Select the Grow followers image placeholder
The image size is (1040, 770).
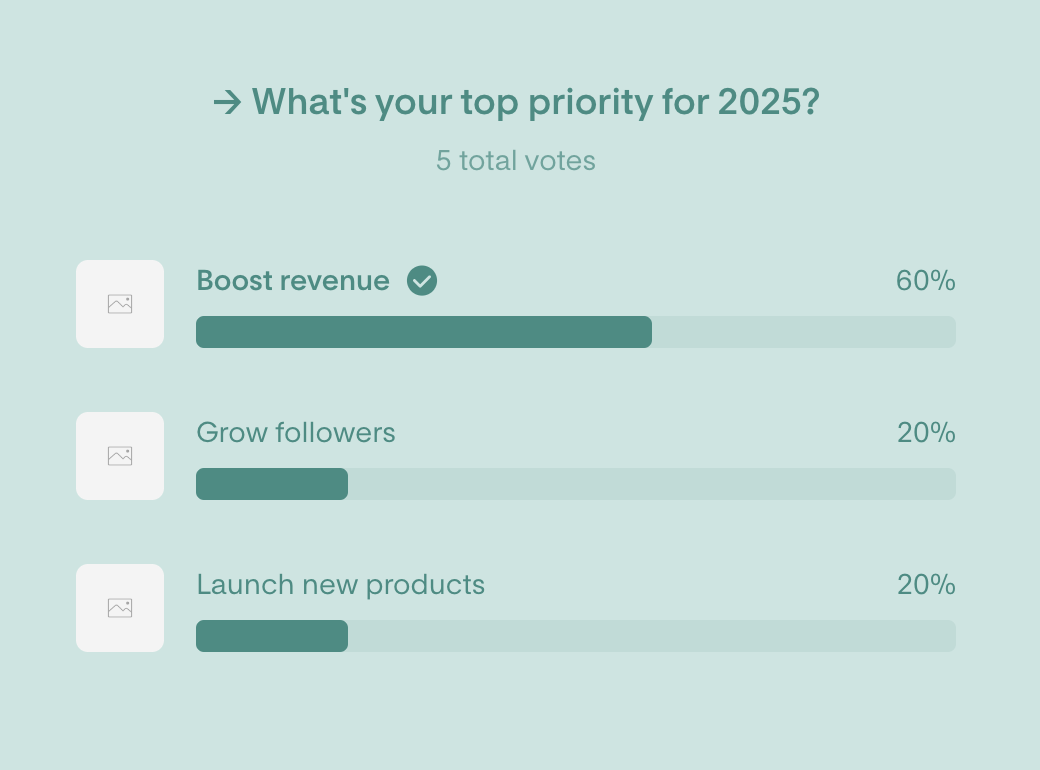[x=120, y=456]
